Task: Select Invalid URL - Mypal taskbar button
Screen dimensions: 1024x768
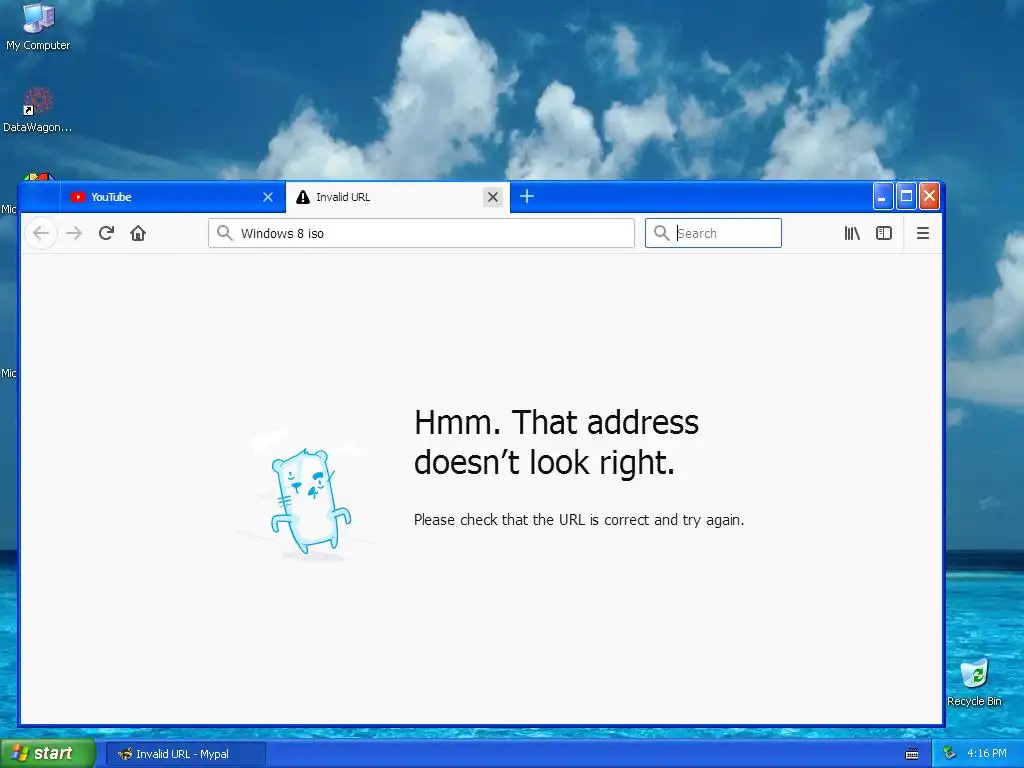Action: [185, 754]
